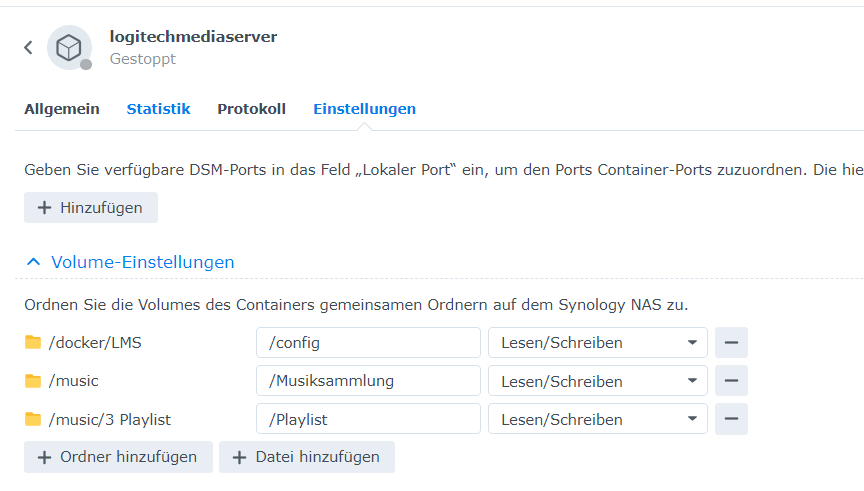Viewport: 864px width, 491px height.
Task: Delete the /Playlist volume row via minus
Action: [x=731, y=419]
